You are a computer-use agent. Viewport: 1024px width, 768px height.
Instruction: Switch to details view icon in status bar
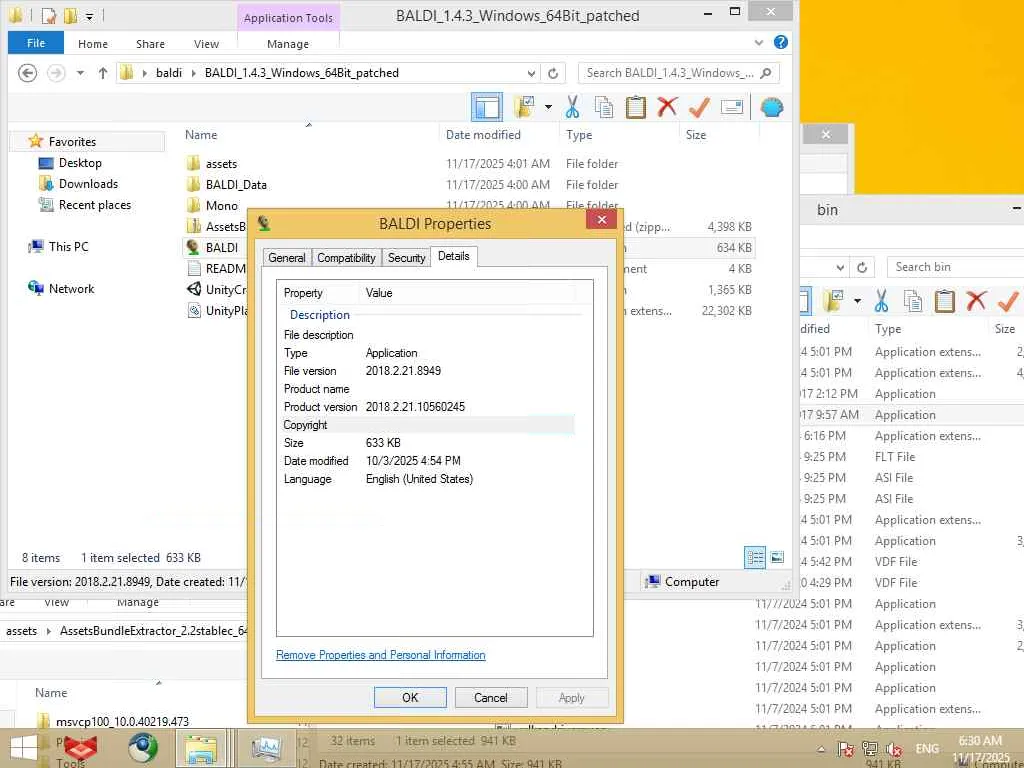tap(755, 557)
